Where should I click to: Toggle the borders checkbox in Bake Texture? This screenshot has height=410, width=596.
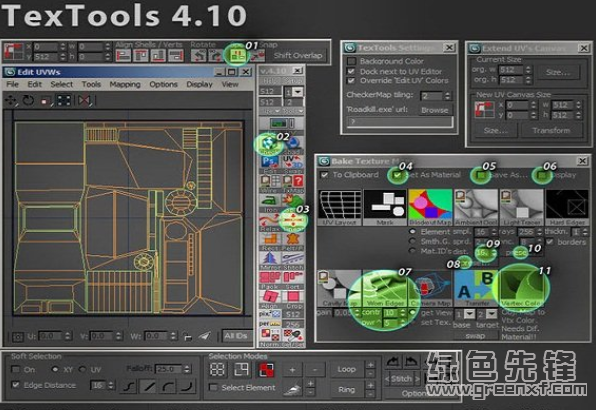coord(550,242)
